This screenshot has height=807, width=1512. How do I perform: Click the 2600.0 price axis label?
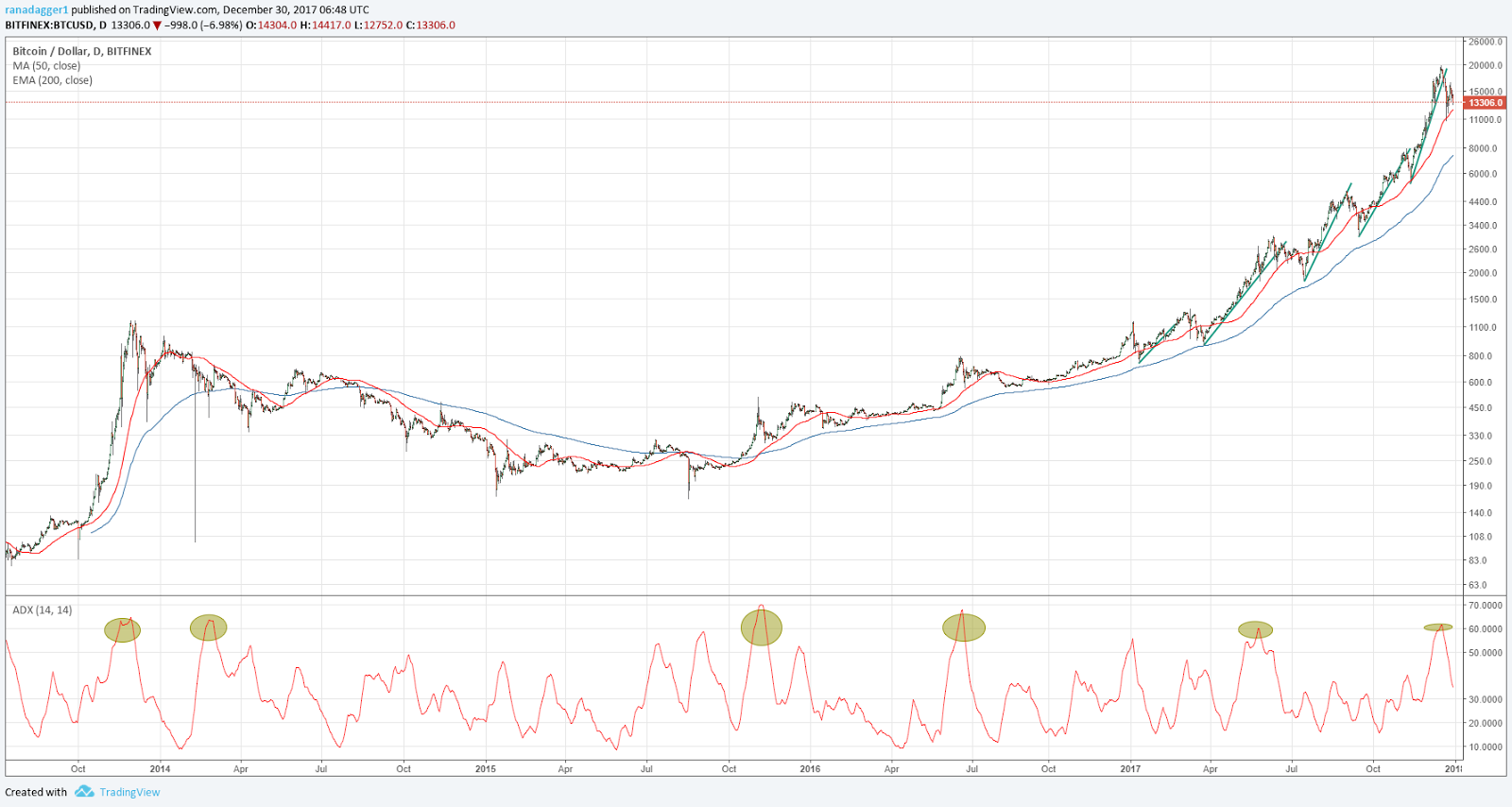1483,249
